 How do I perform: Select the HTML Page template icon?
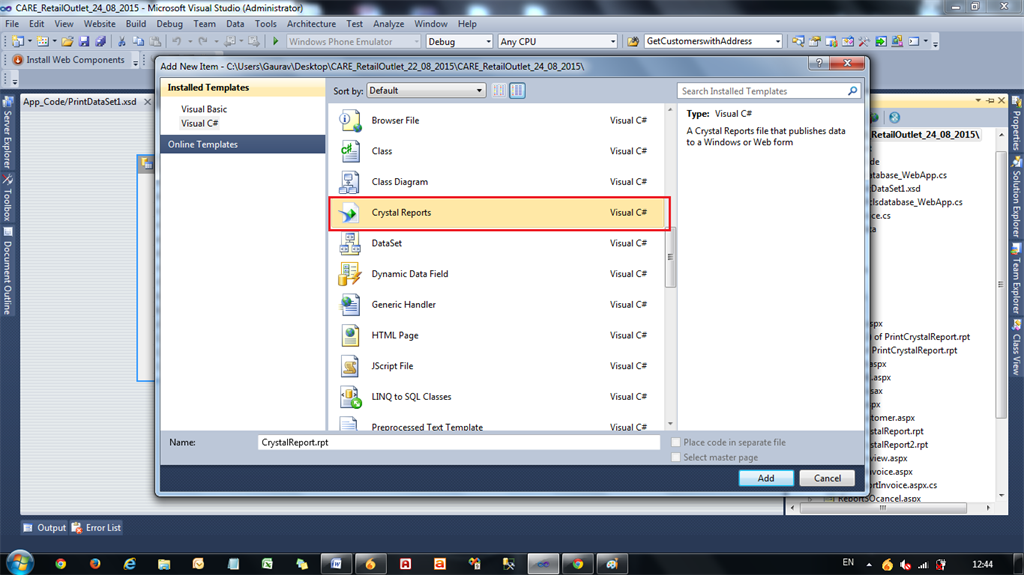click(349, 336)
